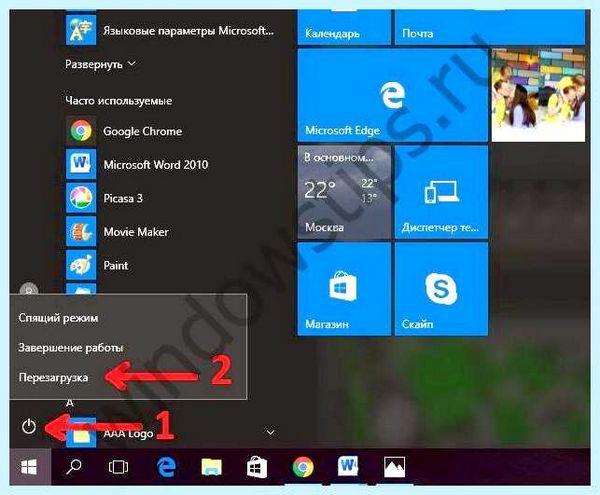Open the Москва weather tile
Screen dimensions: 600x495
tap(344, 192)
